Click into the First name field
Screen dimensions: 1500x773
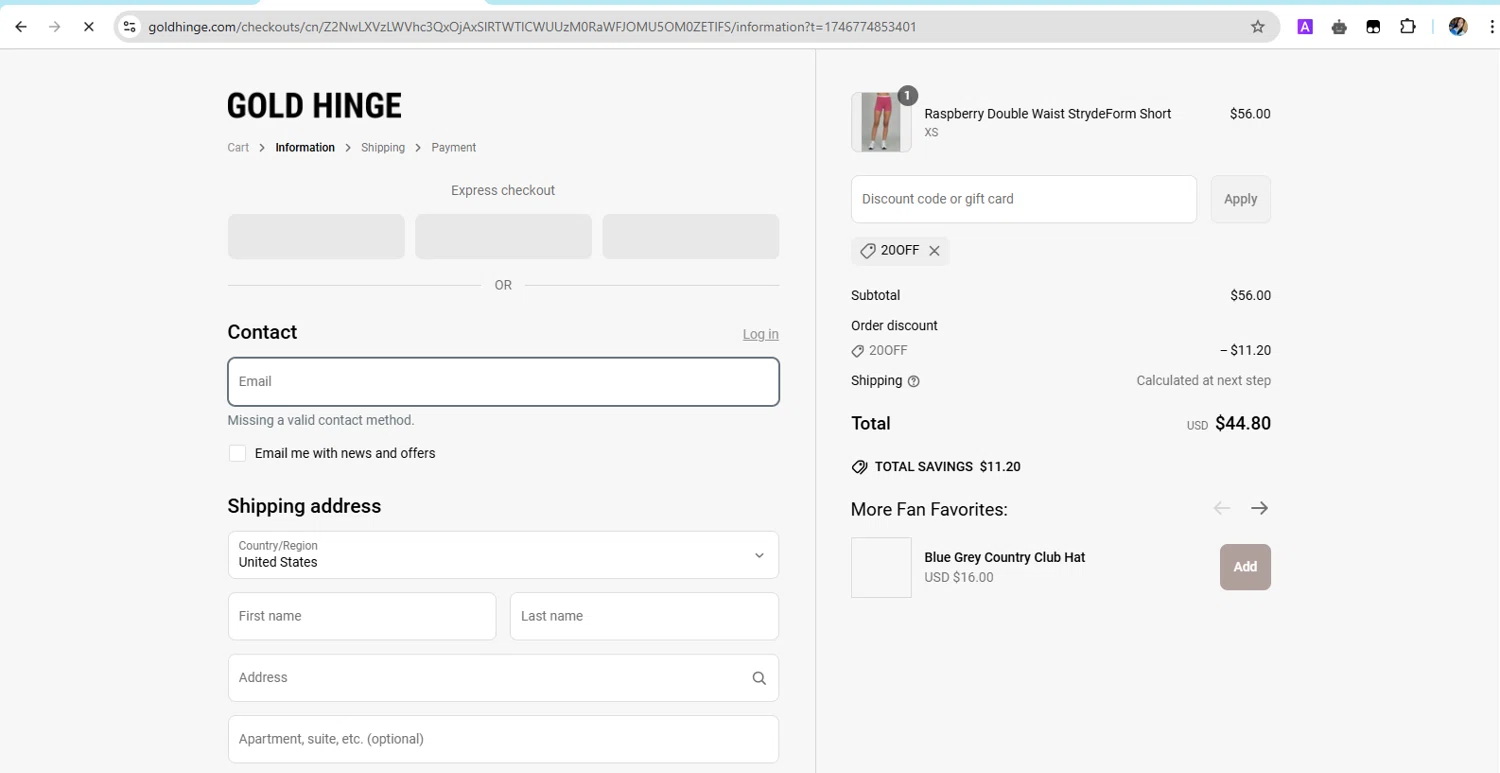[x=362, y=616]
